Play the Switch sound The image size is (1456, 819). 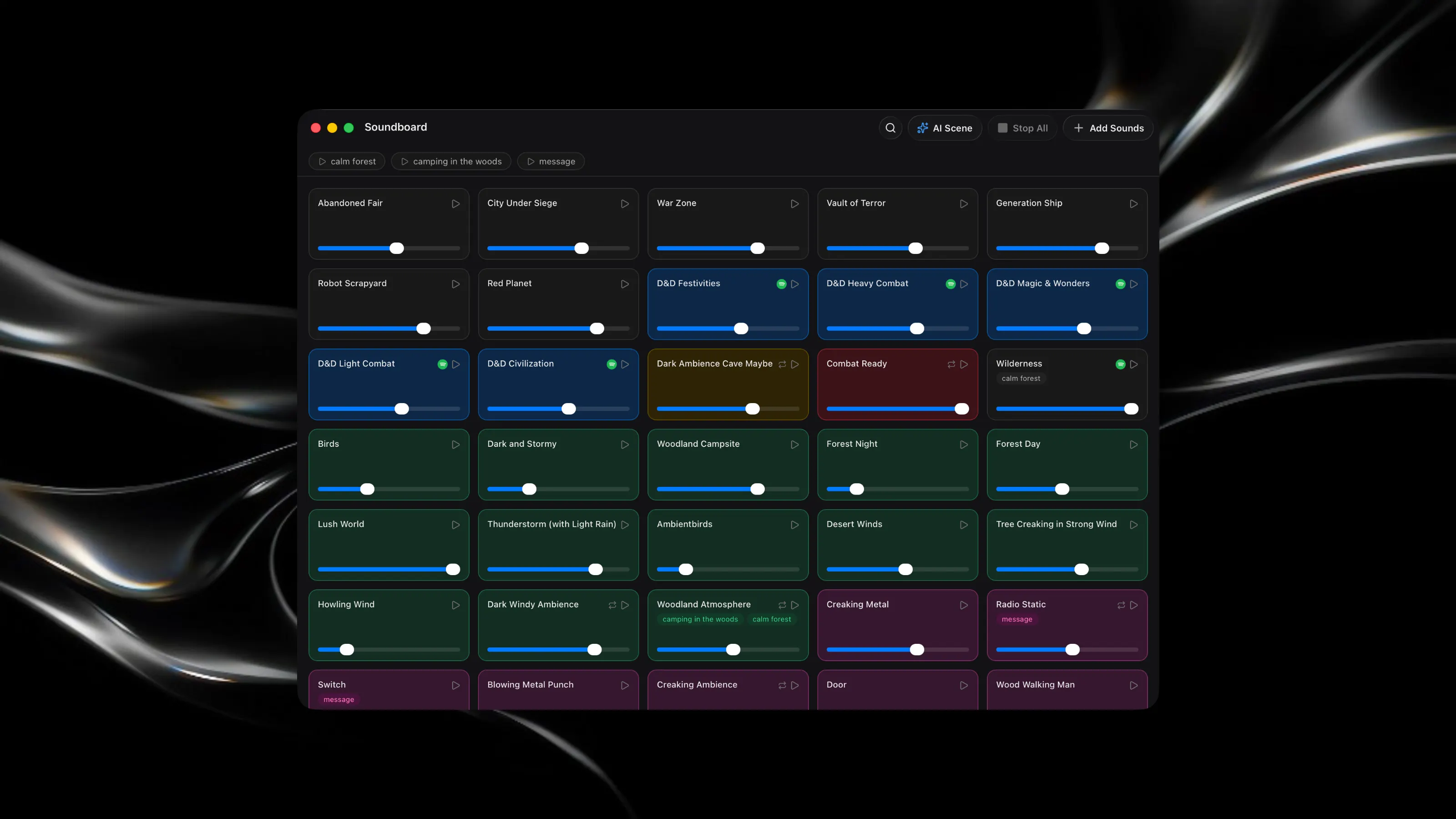(455, 685)
